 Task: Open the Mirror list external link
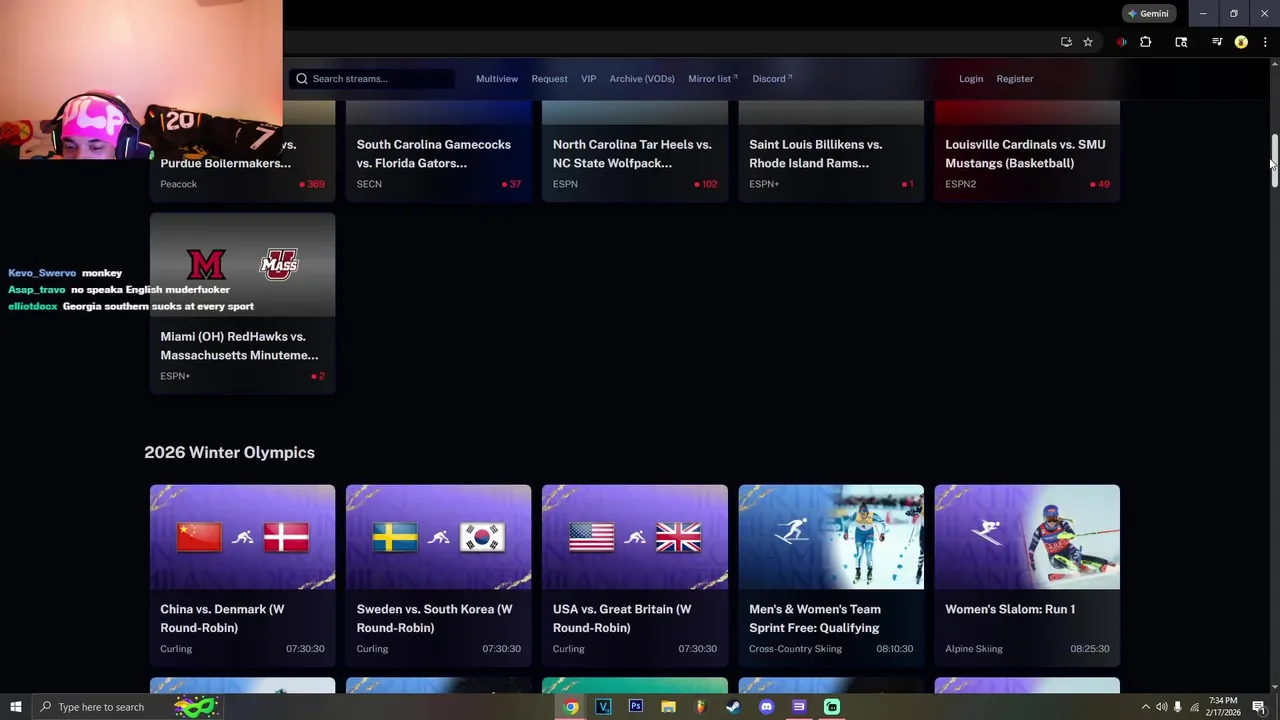point(712,79)
